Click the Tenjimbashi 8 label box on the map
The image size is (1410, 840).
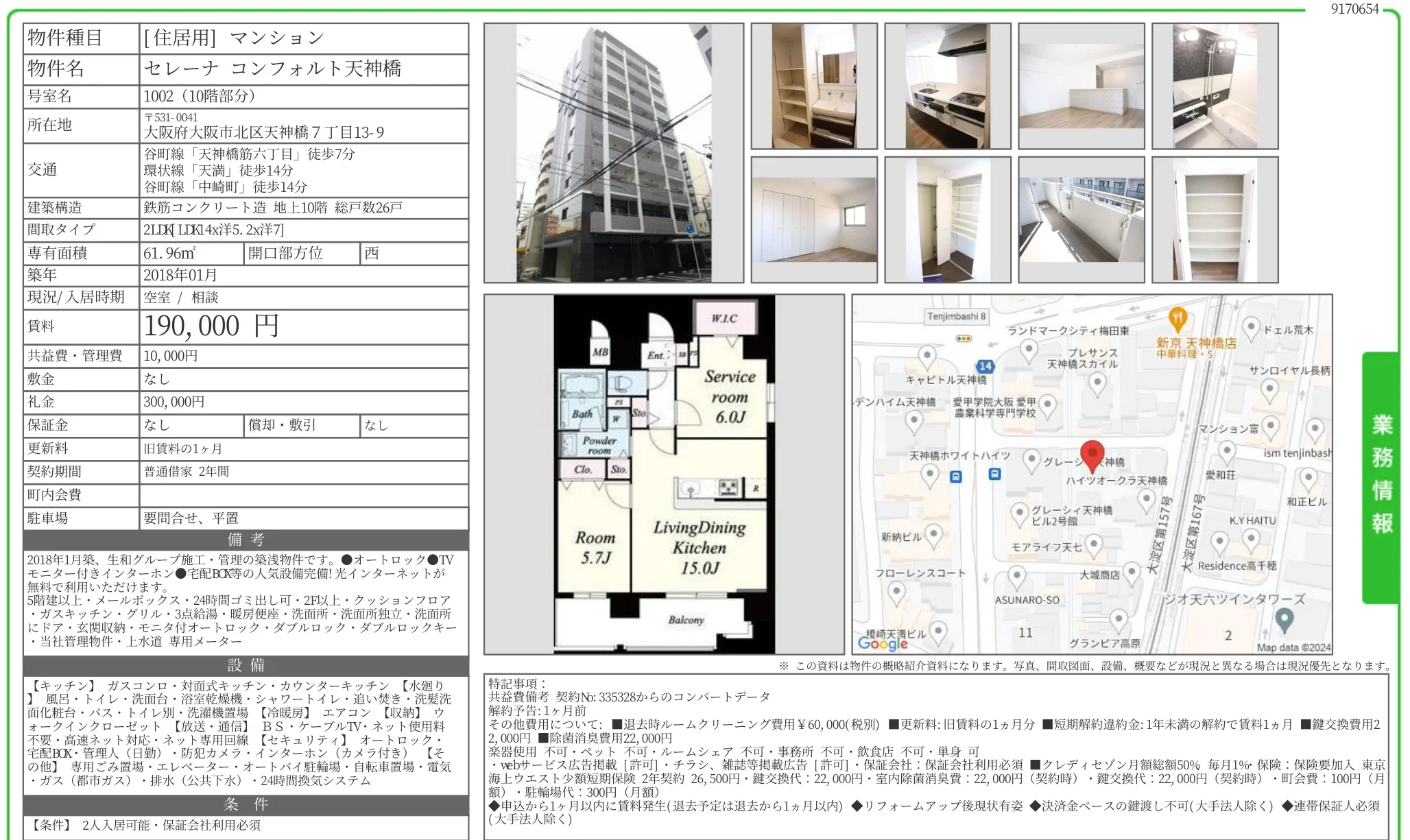click(x=956, y=316)
